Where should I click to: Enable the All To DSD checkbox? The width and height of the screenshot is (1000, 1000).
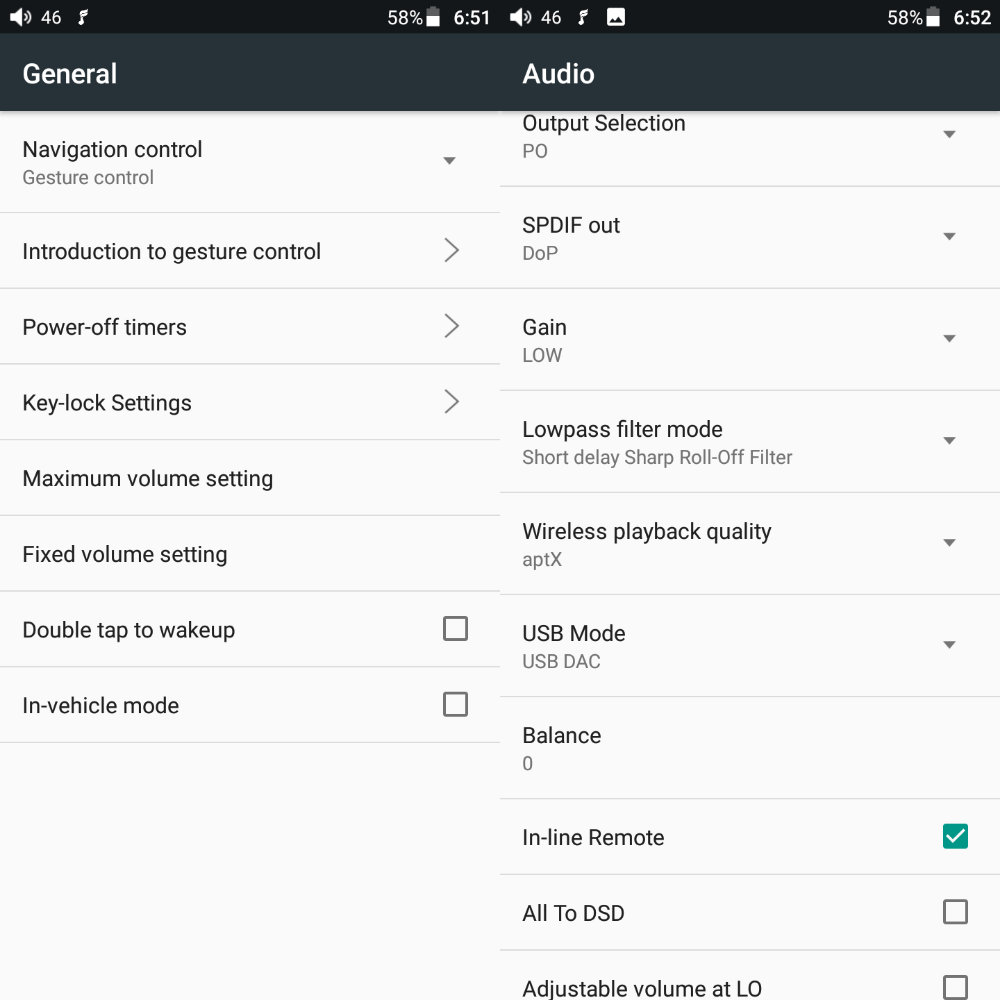(x=955, y=912)
